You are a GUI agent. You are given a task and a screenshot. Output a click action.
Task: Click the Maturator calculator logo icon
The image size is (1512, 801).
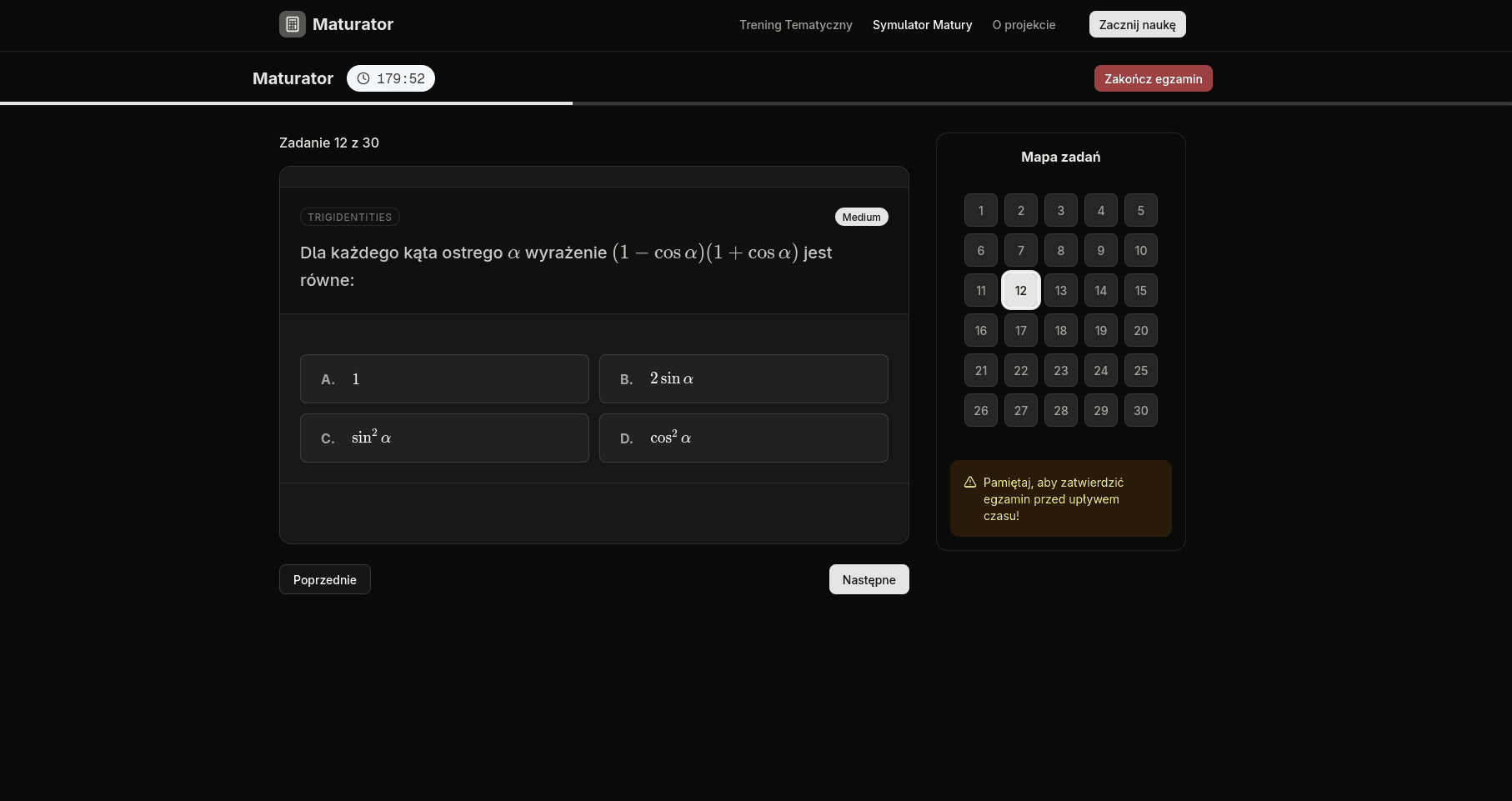click(292, 24)
